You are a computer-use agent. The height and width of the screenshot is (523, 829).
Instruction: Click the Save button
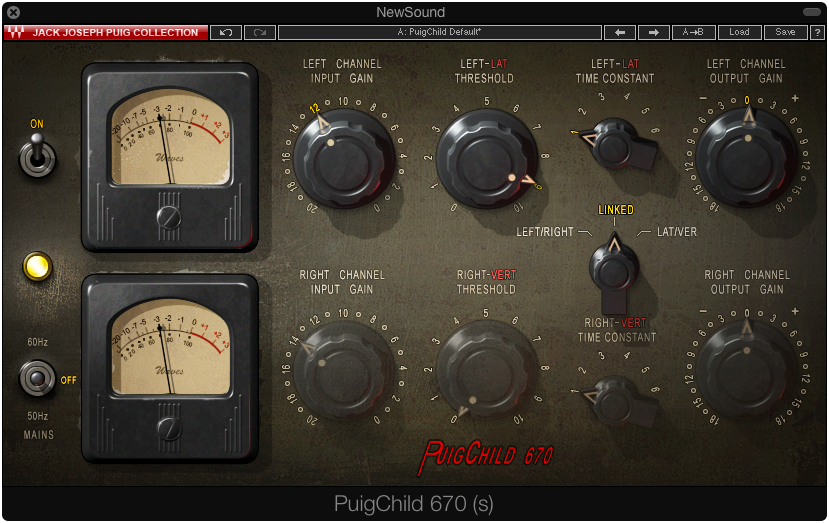pos(785,32)
